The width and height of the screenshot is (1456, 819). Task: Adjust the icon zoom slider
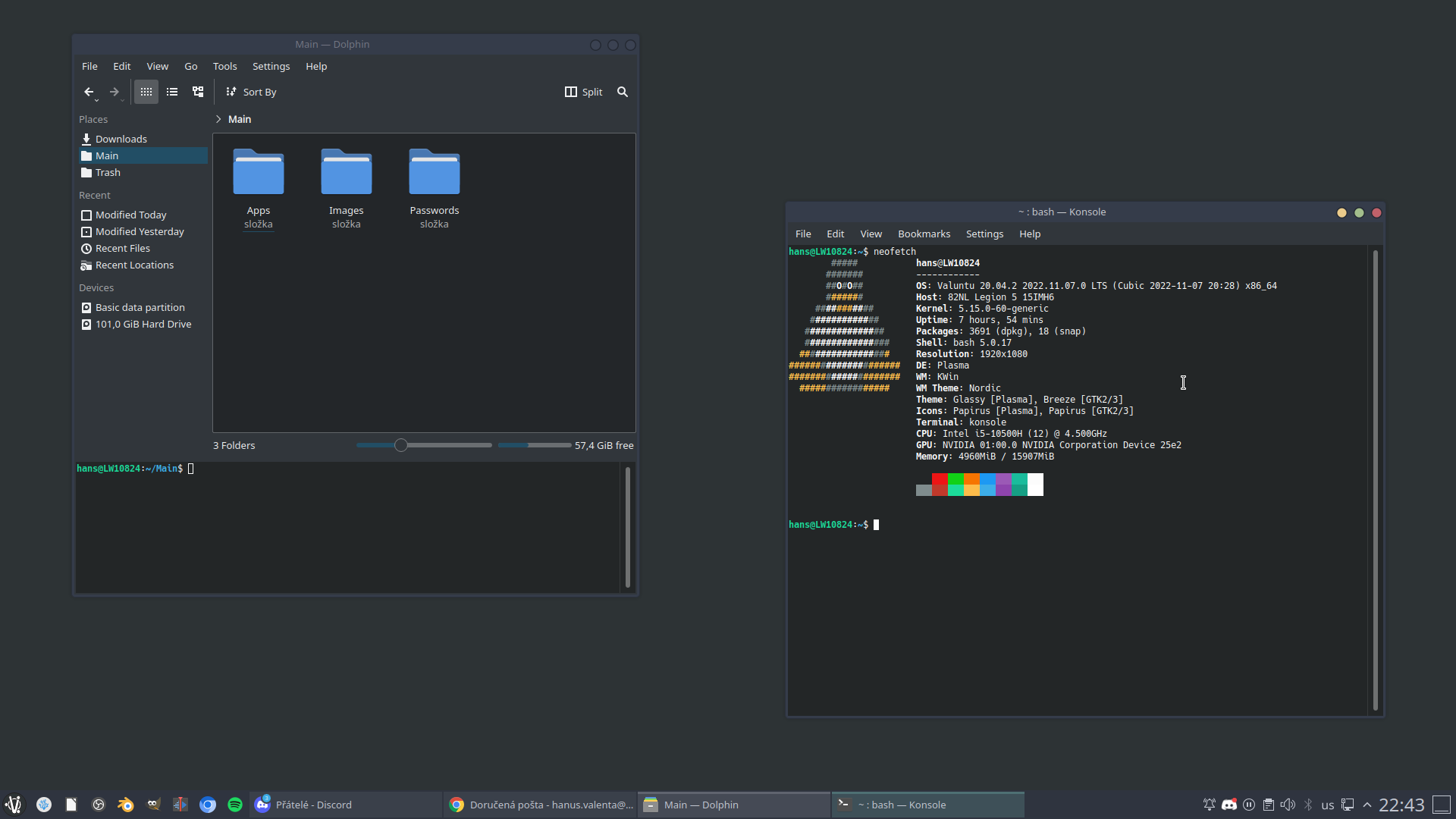click(x=401, y=445)
